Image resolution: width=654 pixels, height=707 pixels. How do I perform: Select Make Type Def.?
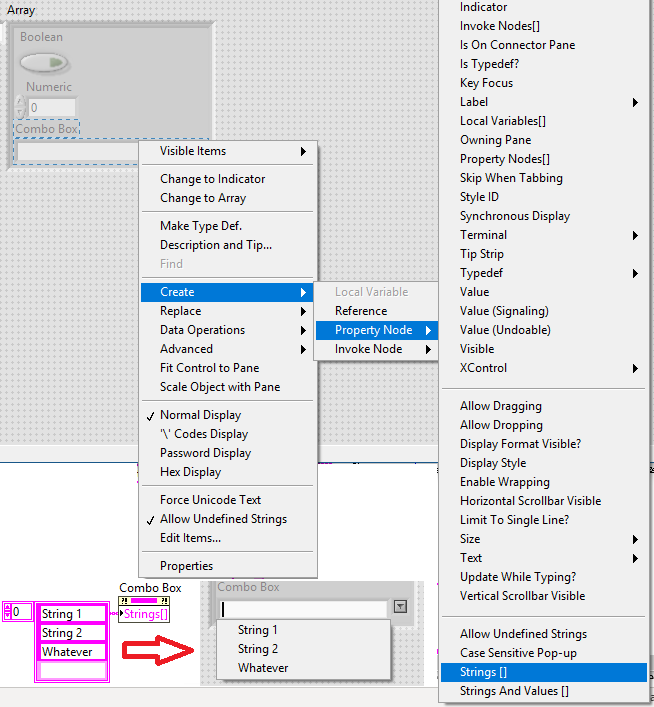click(227, 226)
